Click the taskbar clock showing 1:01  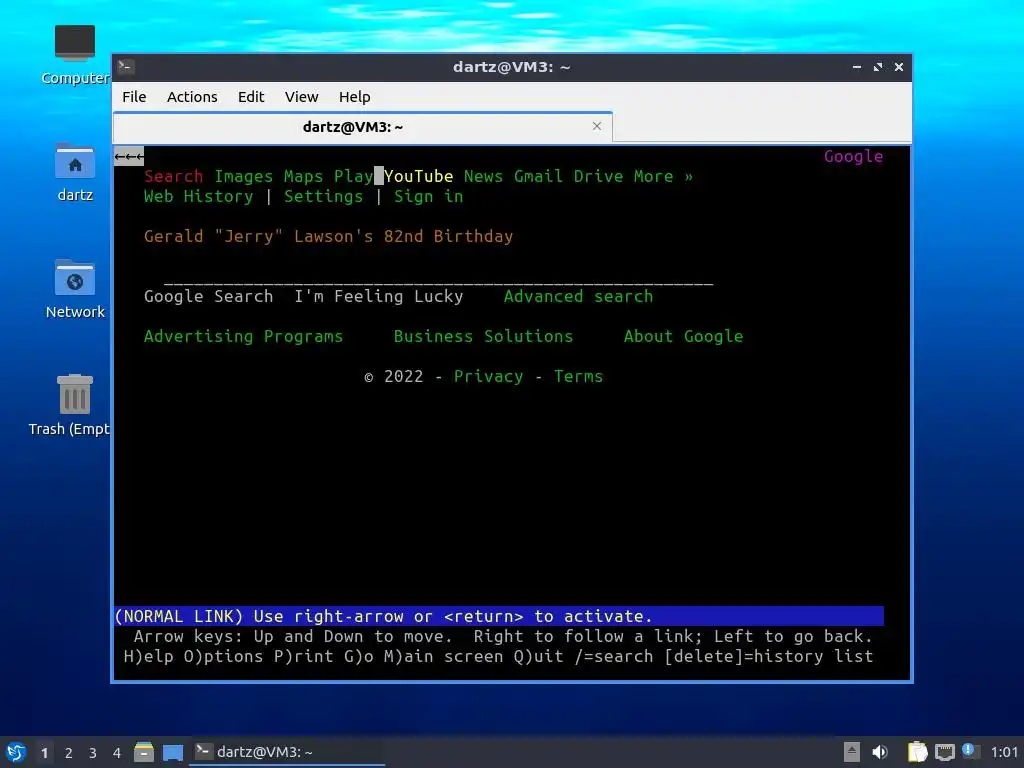click(1004, 752)
